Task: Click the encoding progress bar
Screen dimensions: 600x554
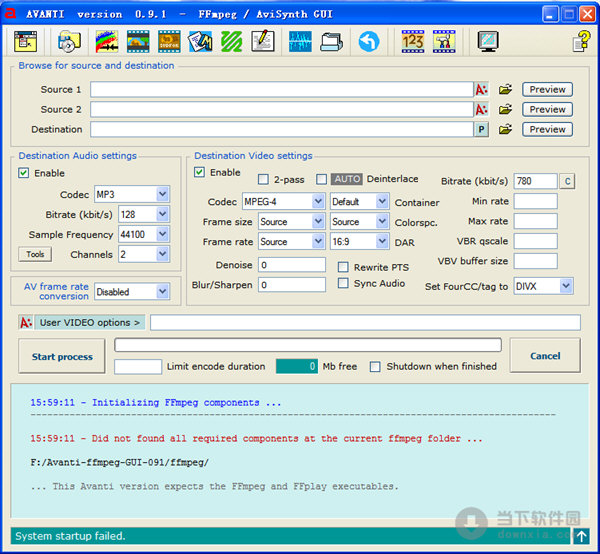Action: coord(308,345)
